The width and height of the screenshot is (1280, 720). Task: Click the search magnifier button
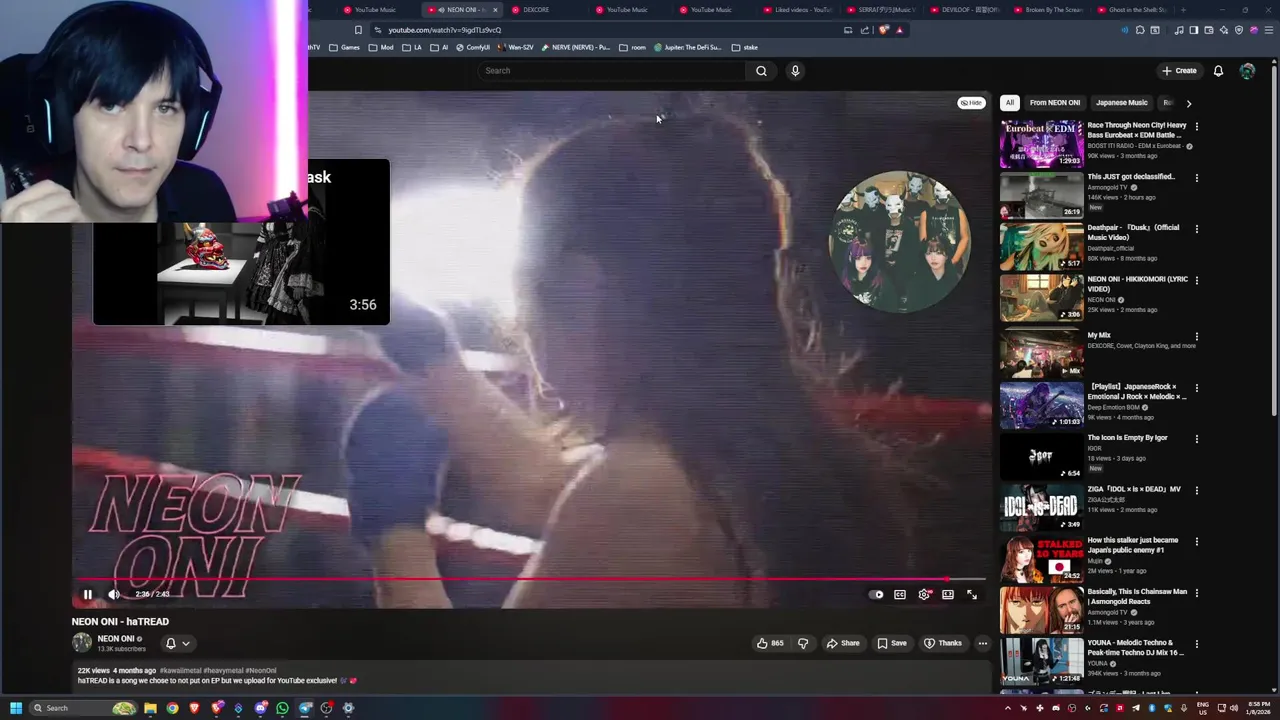click(x=761, y=71)
